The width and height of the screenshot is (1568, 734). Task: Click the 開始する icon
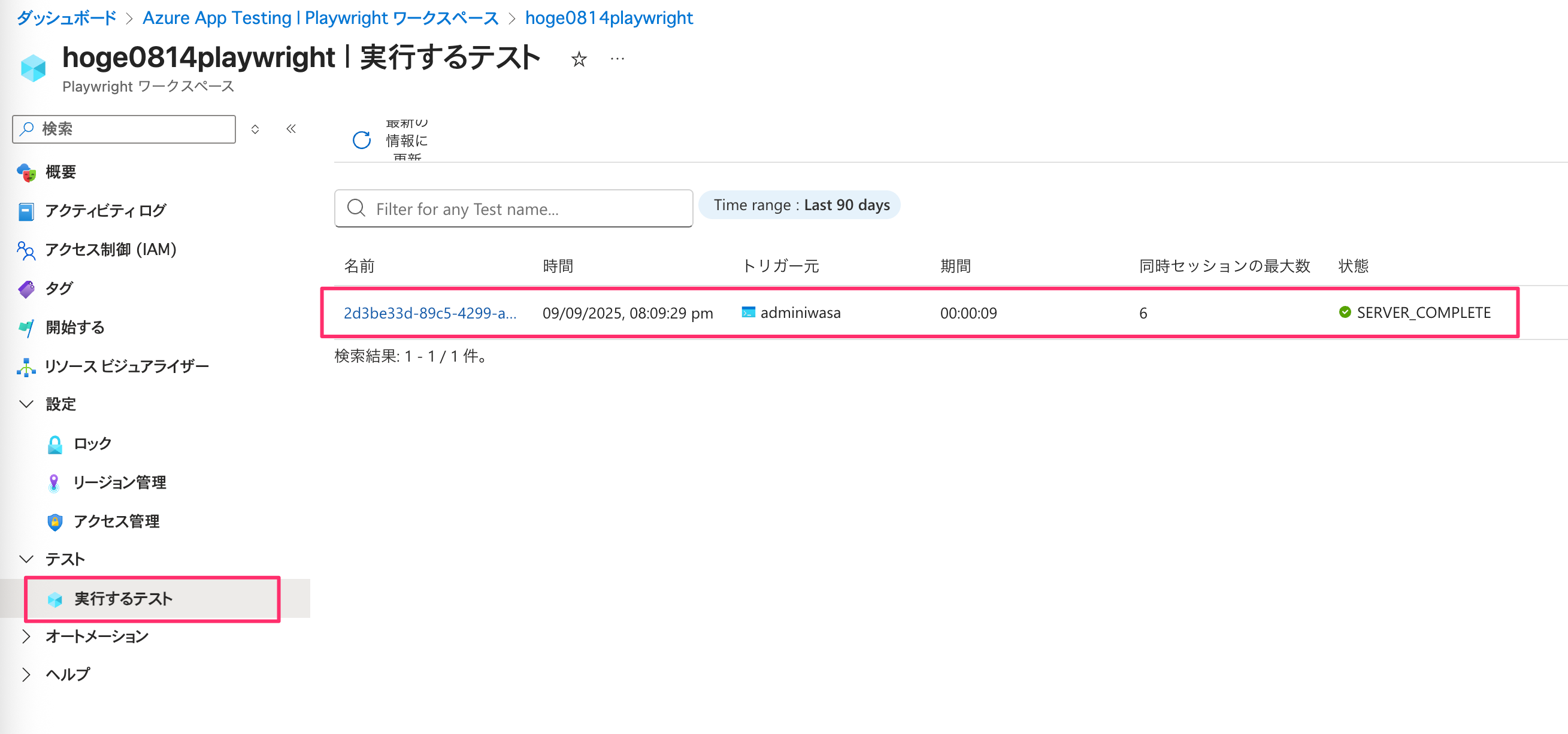point(26,327)
